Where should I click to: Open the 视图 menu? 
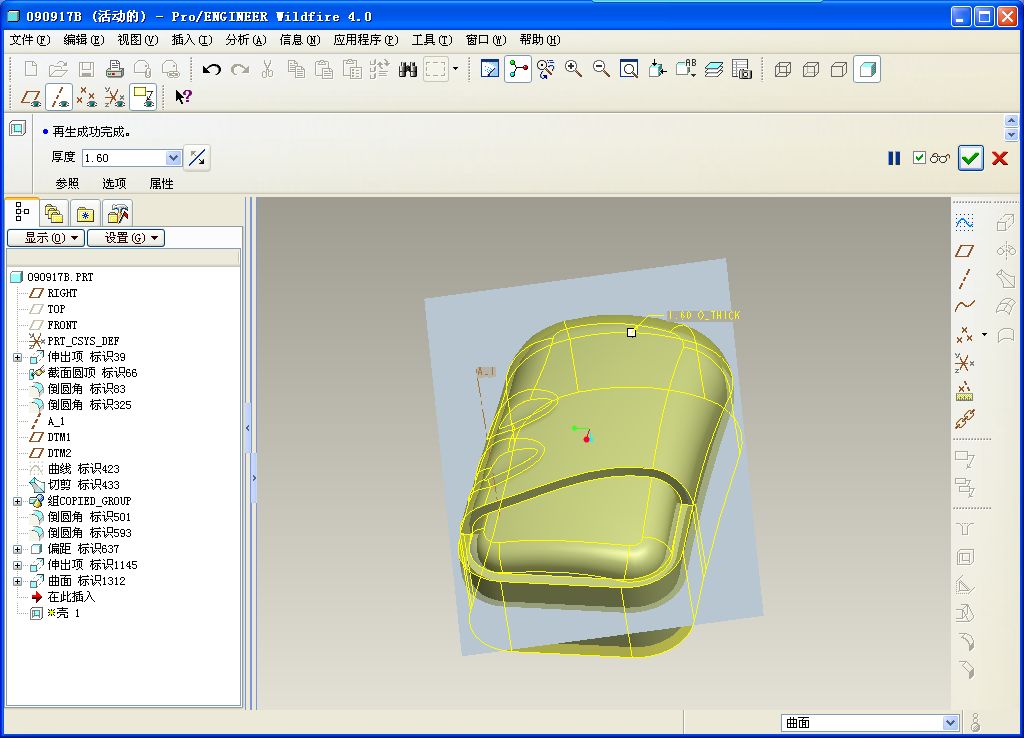[138, 40]
